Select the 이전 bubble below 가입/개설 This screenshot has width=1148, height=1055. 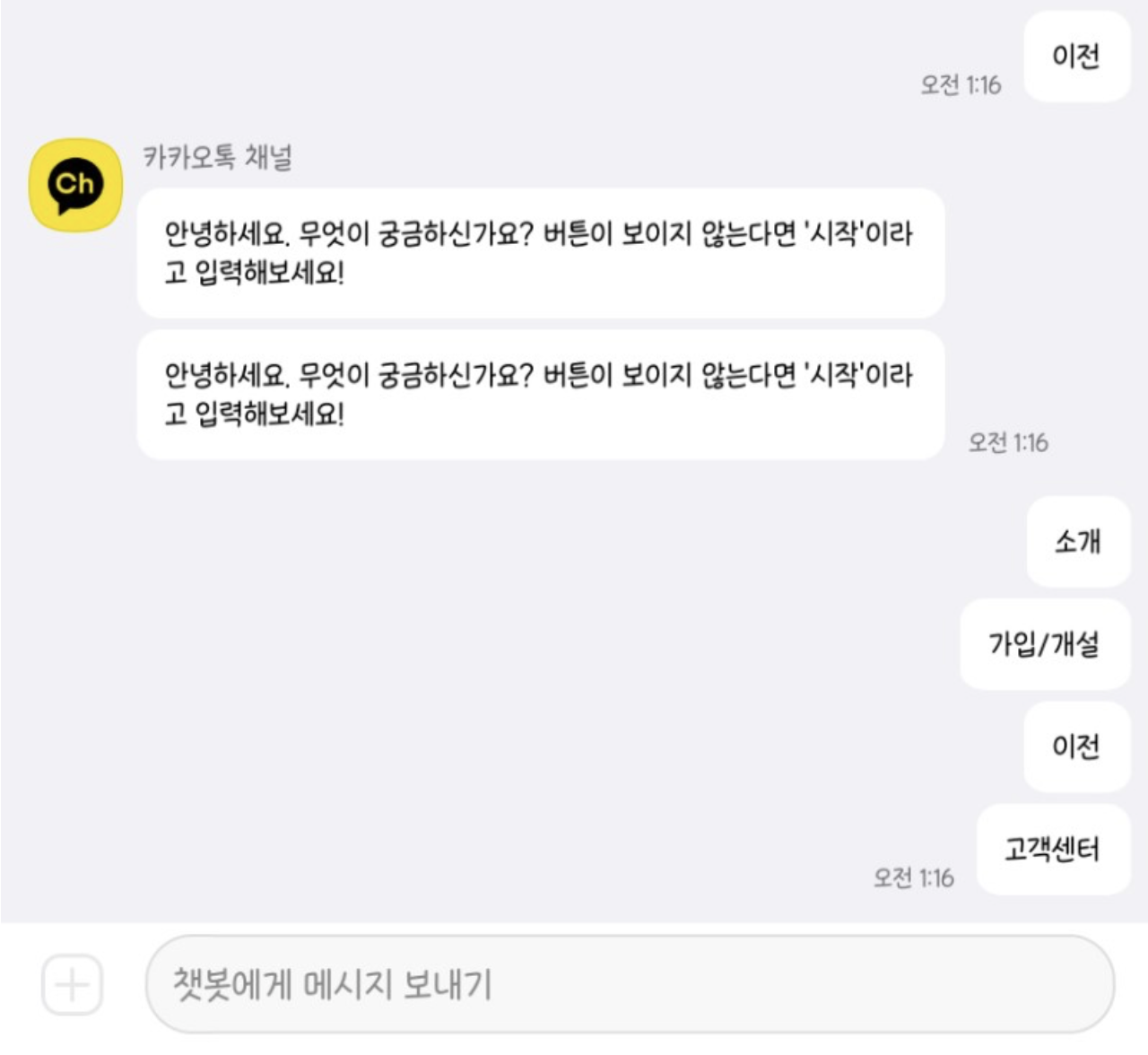(1077, 746)
